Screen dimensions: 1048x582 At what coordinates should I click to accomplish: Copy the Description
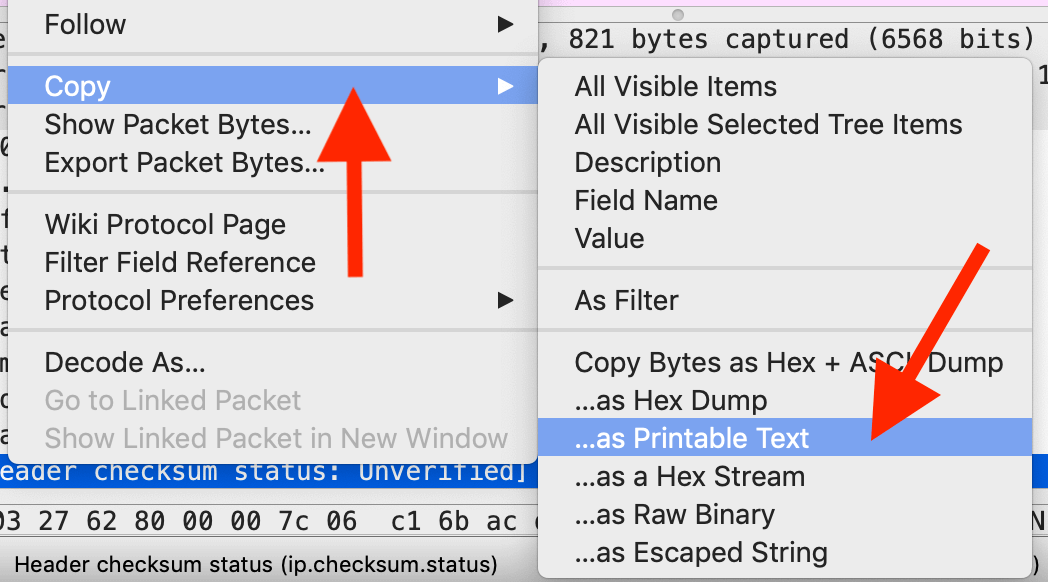point(647,163)
